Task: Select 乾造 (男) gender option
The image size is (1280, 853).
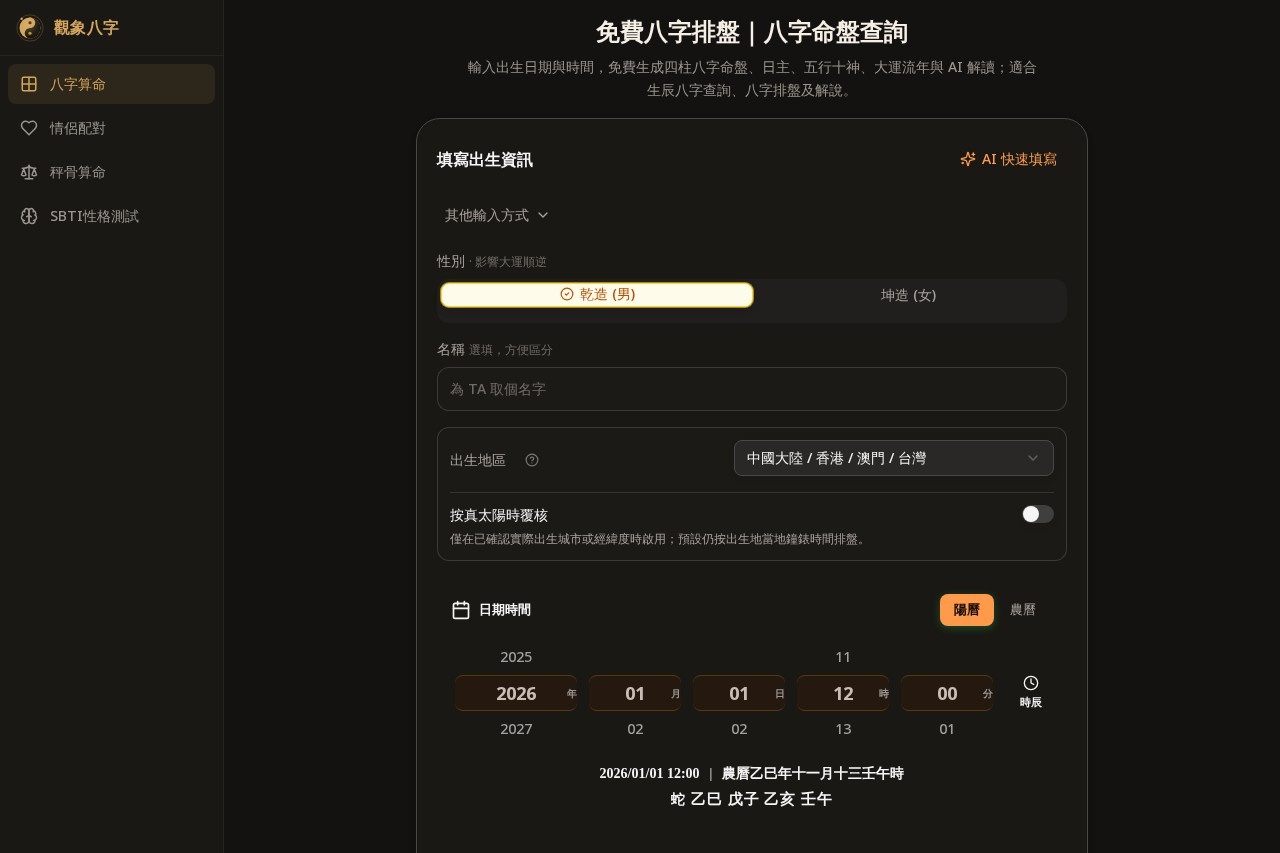Action: pos(597,295)
